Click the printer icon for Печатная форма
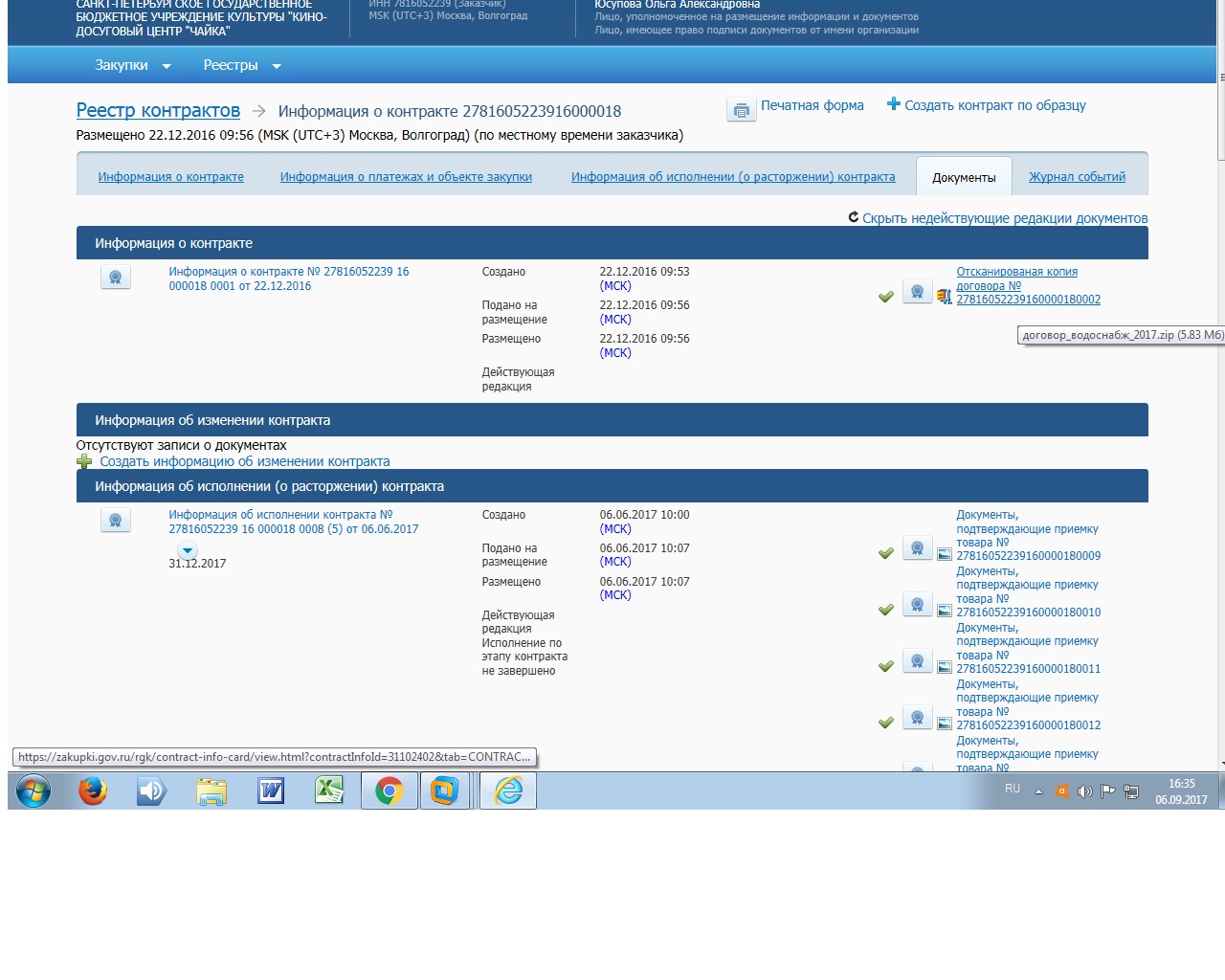 point(741,109)
